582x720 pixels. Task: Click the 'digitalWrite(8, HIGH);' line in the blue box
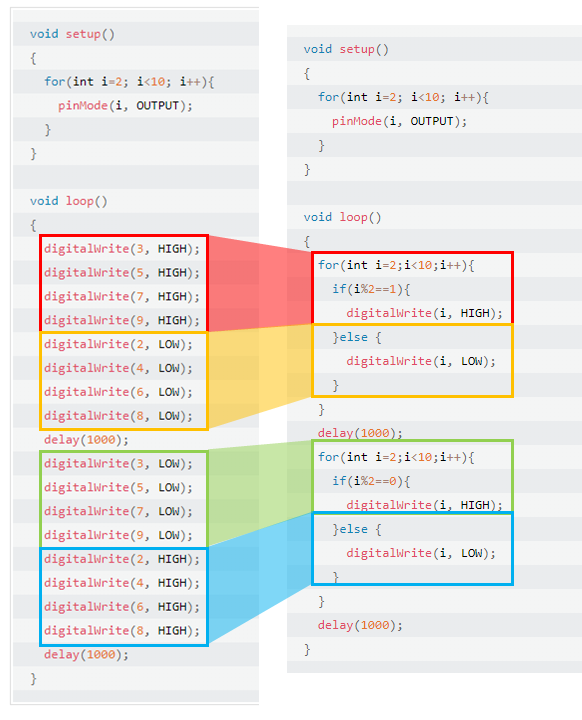(122, 631)
